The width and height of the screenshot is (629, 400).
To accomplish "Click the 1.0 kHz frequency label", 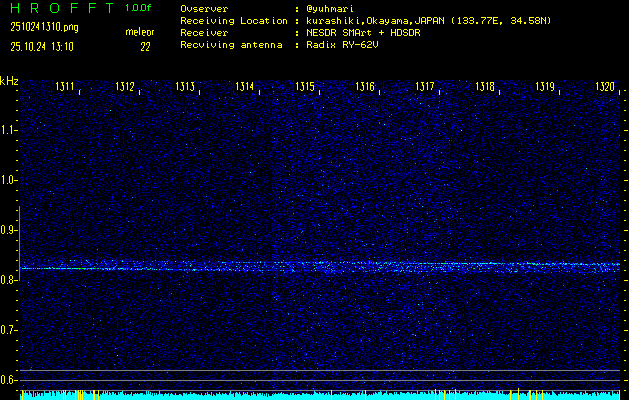I will (9, 180).
